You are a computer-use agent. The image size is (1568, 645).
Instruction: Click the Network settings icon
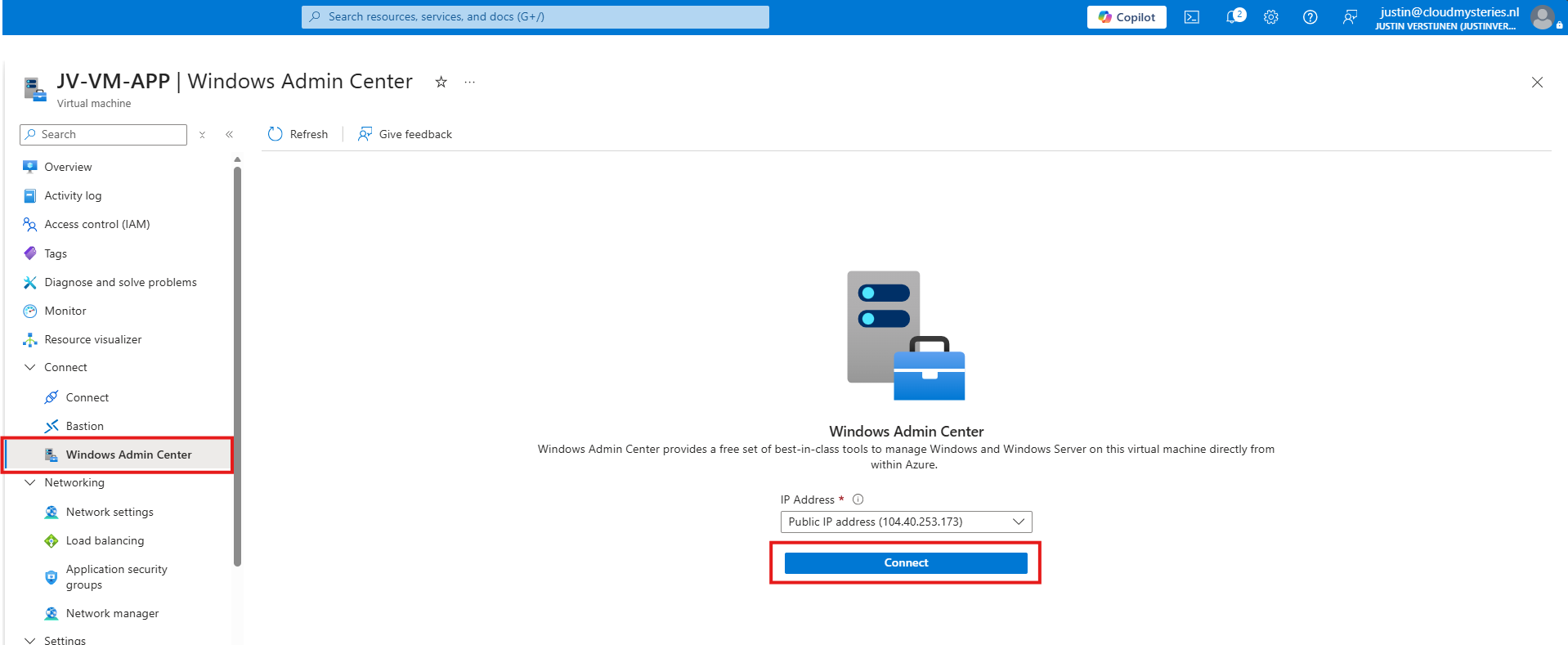click(52, 512)
